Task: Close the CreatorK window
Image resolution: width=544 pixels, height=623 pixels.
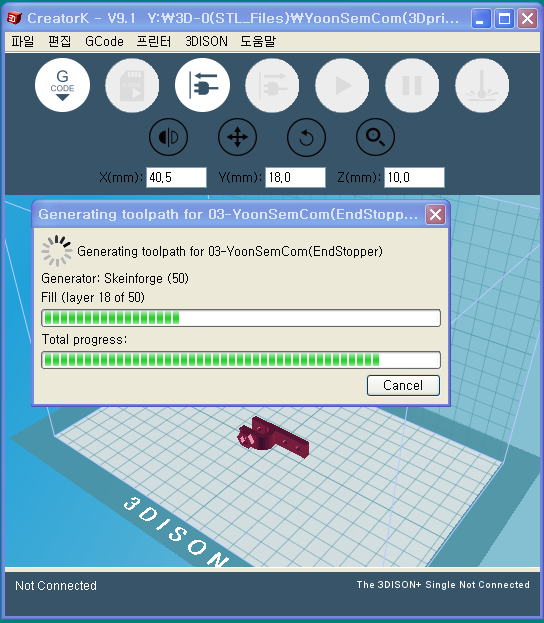Action: [527, 18]
